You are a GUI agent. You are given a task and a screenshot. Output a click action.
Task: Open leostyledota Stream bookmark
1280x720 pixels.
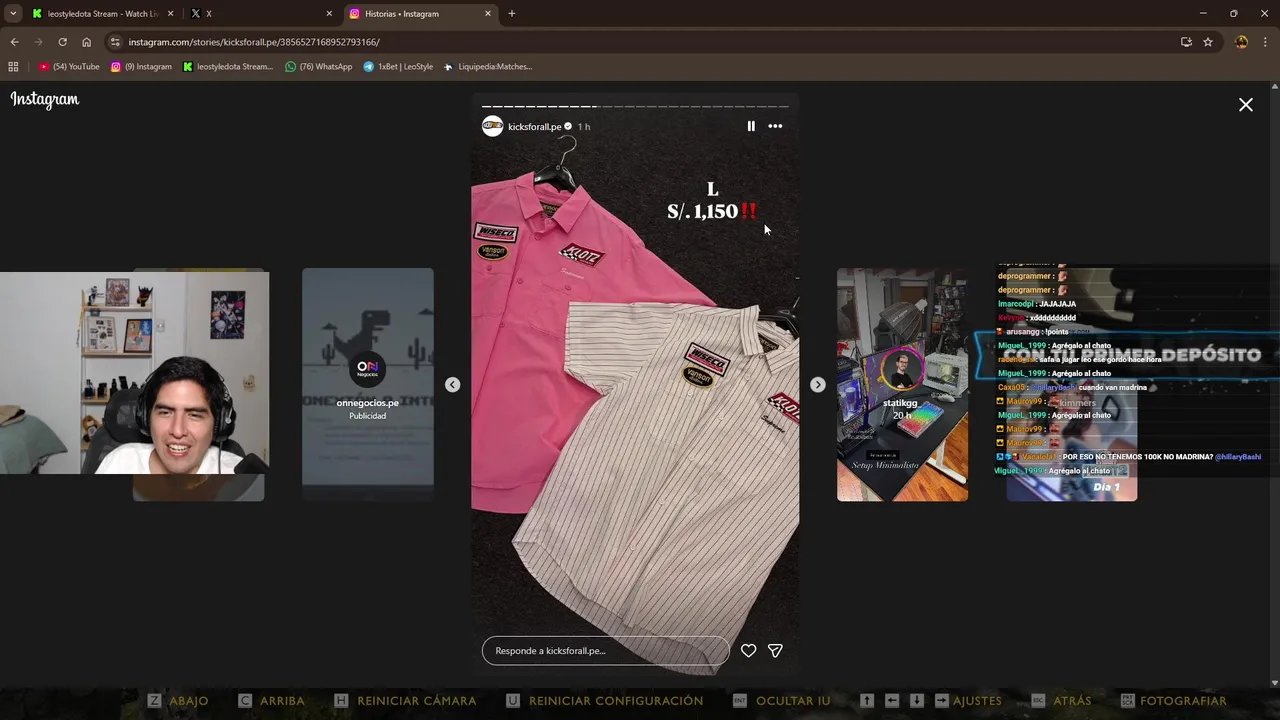point(228,67)
